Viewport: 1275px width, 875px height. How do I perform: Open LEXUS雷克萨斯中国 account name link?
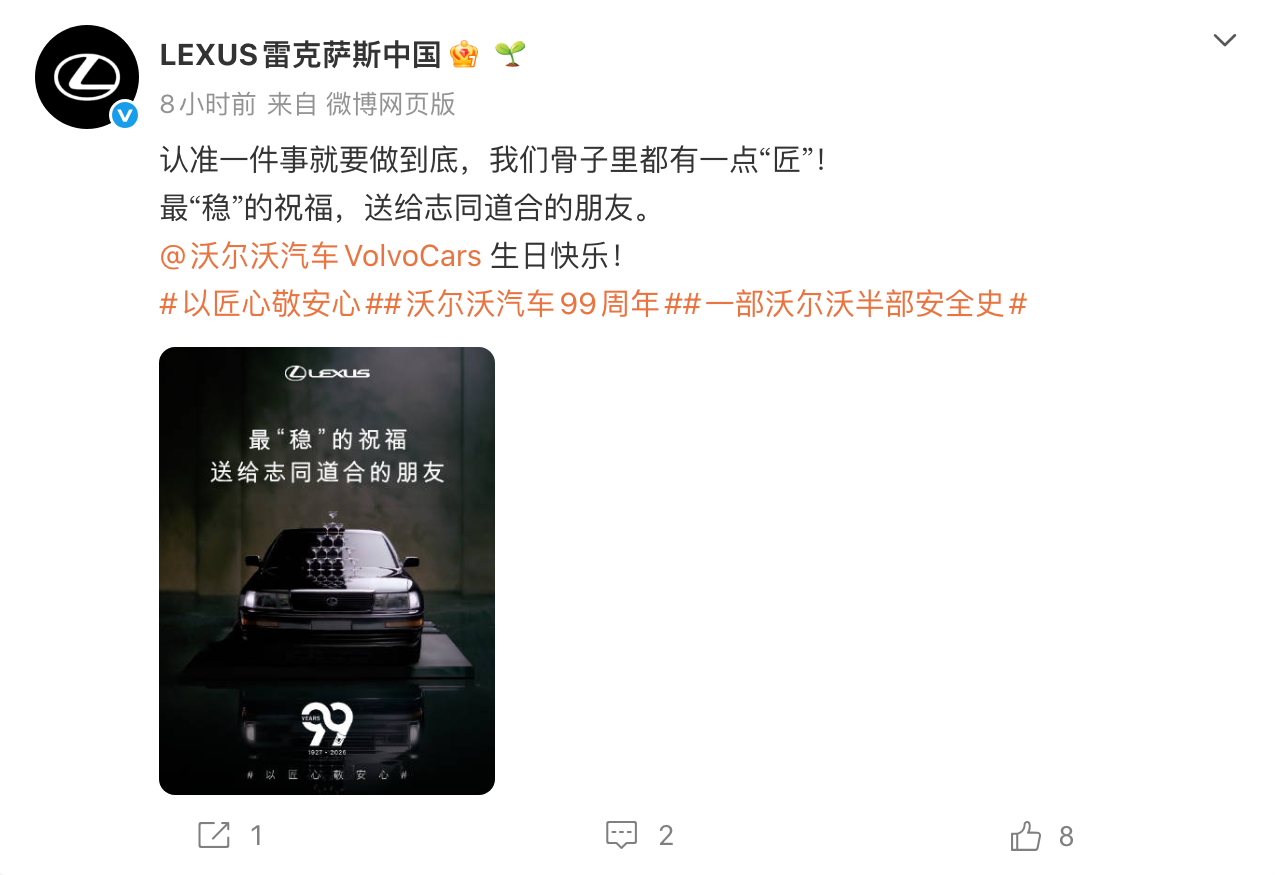300,55
